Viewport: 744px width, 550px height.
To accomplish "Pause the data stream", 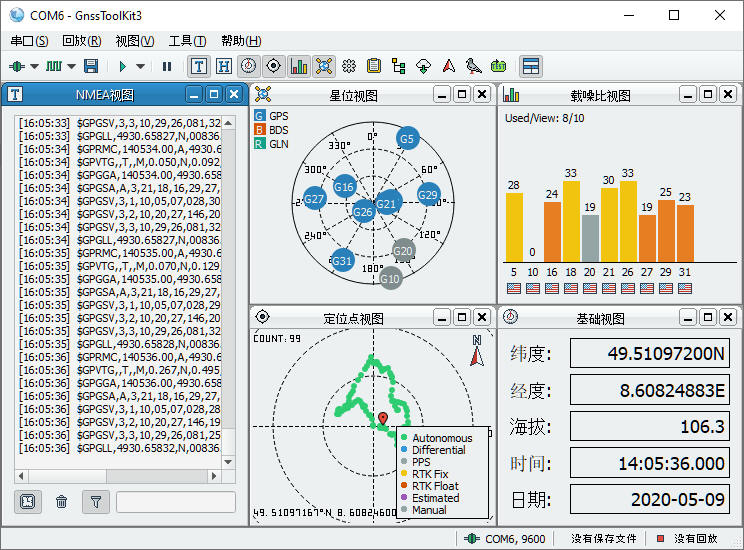I will [x=167, y=66].
